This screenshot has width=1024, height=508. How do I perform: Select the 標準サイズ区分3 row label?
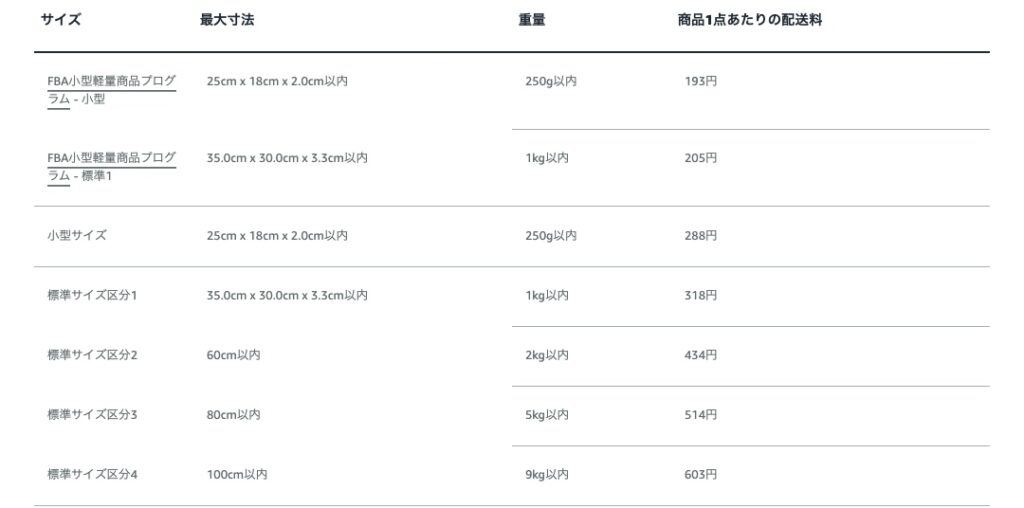pos(92,415)
